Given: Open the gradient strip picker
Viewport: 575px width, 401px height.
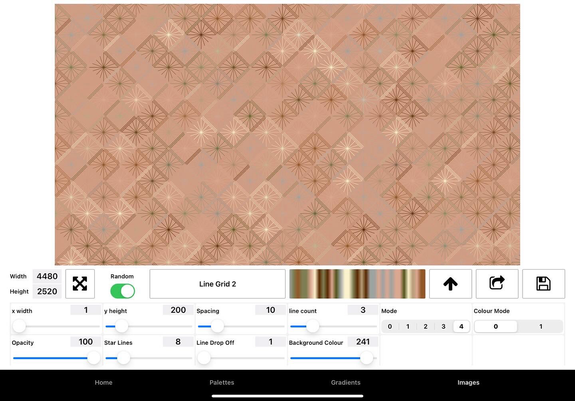Looking at the screenshot, I should (357, 284).
